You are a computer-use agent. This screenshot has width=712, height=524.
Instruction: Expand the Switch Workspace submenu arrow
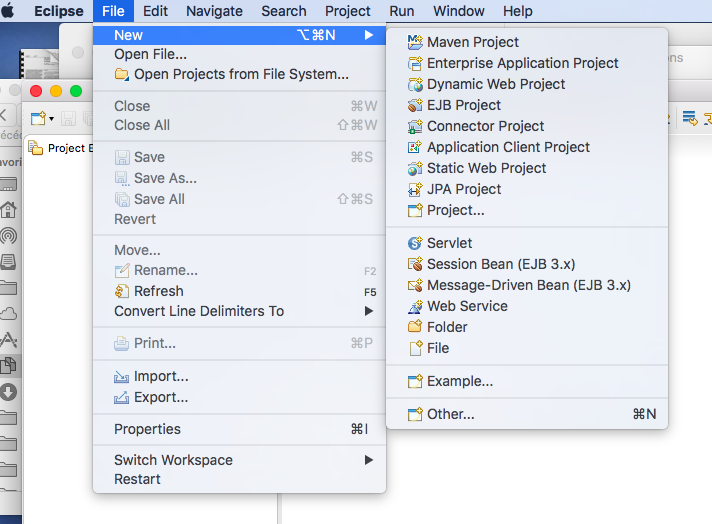369,460
